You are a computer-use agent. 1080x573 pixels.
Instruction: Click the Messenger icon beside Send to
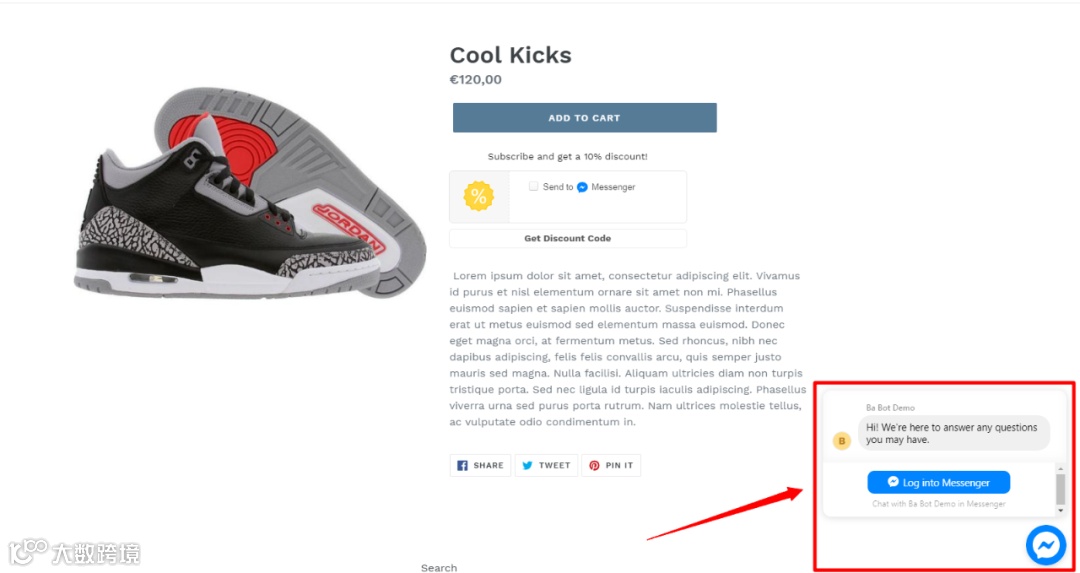[x=582, y=187]
